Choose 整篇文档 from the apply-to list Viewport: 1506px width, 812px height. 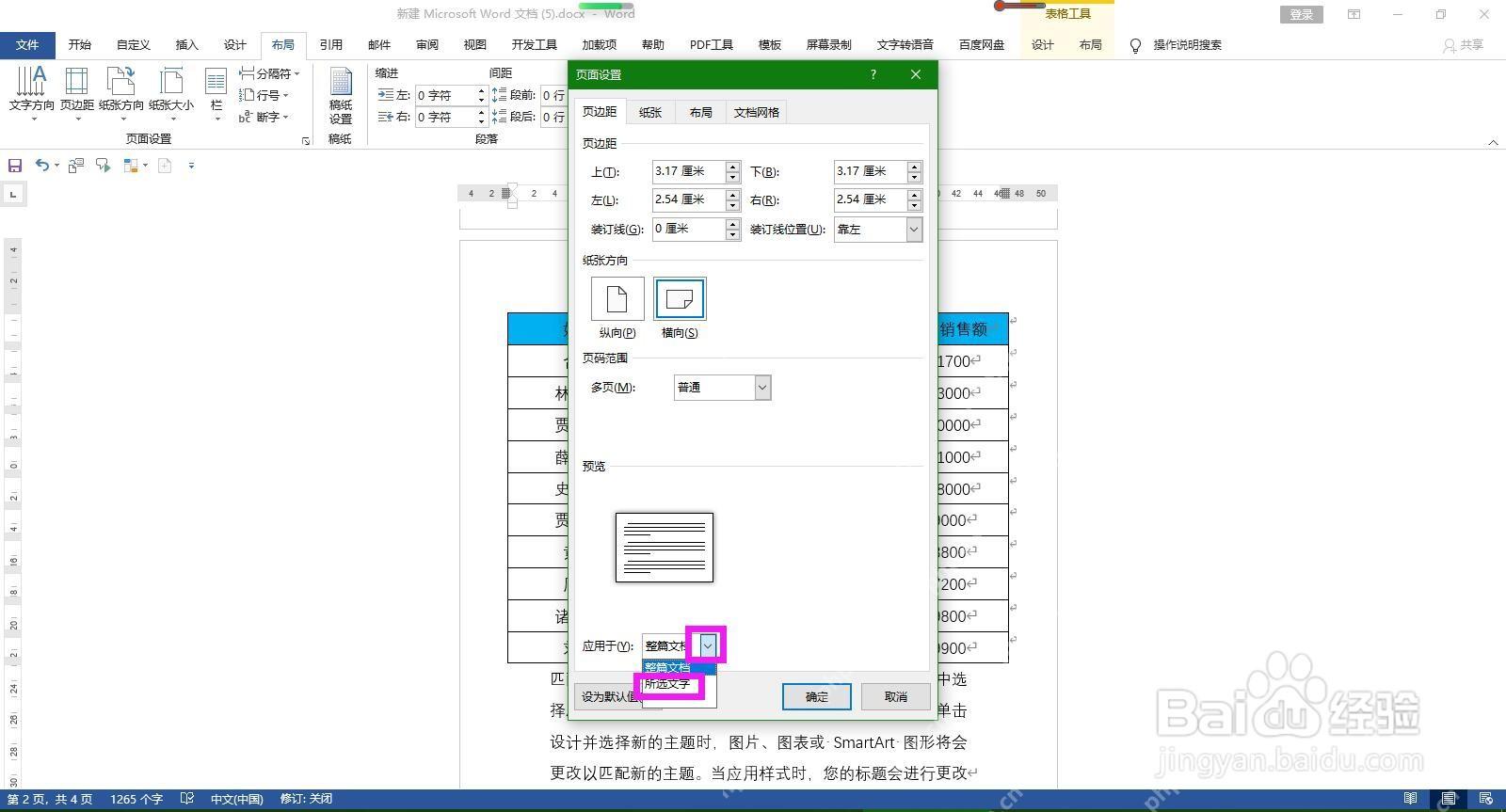[x=679, y=667]
